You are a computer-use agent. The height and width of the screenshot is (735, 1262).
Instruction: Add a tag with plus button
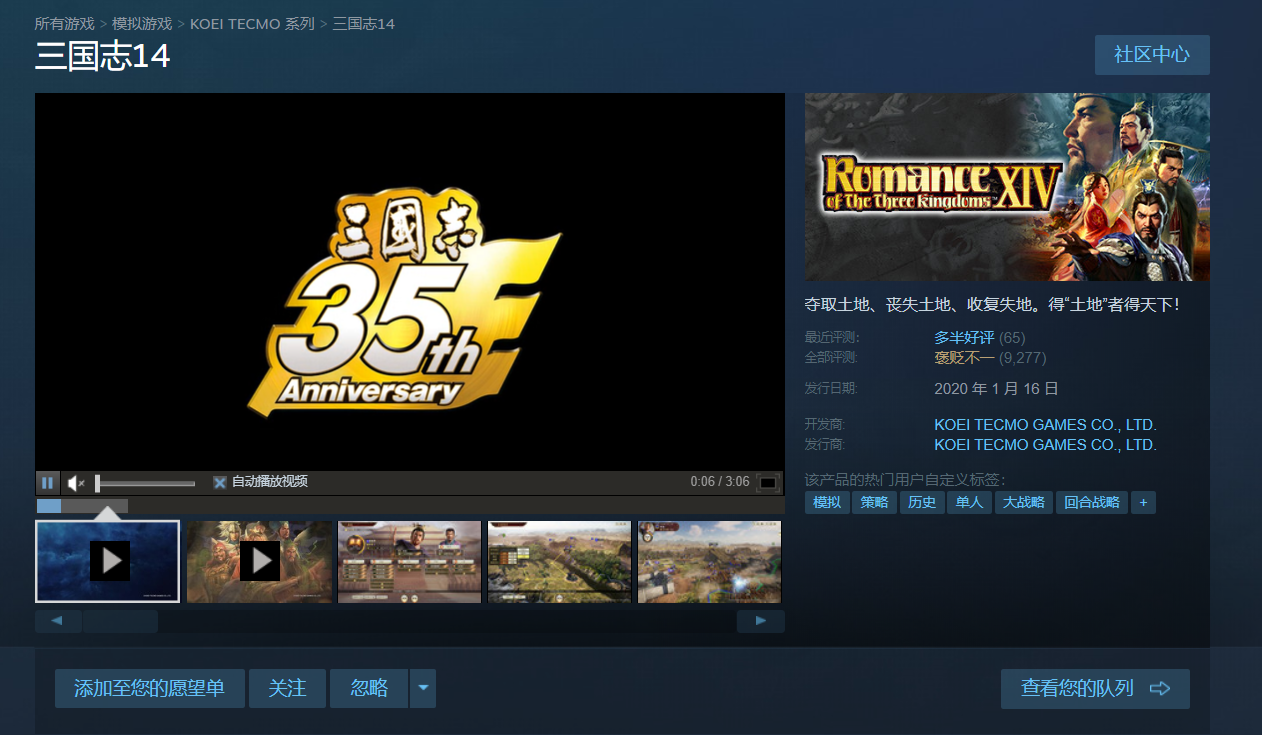(x=1144, y=502)
